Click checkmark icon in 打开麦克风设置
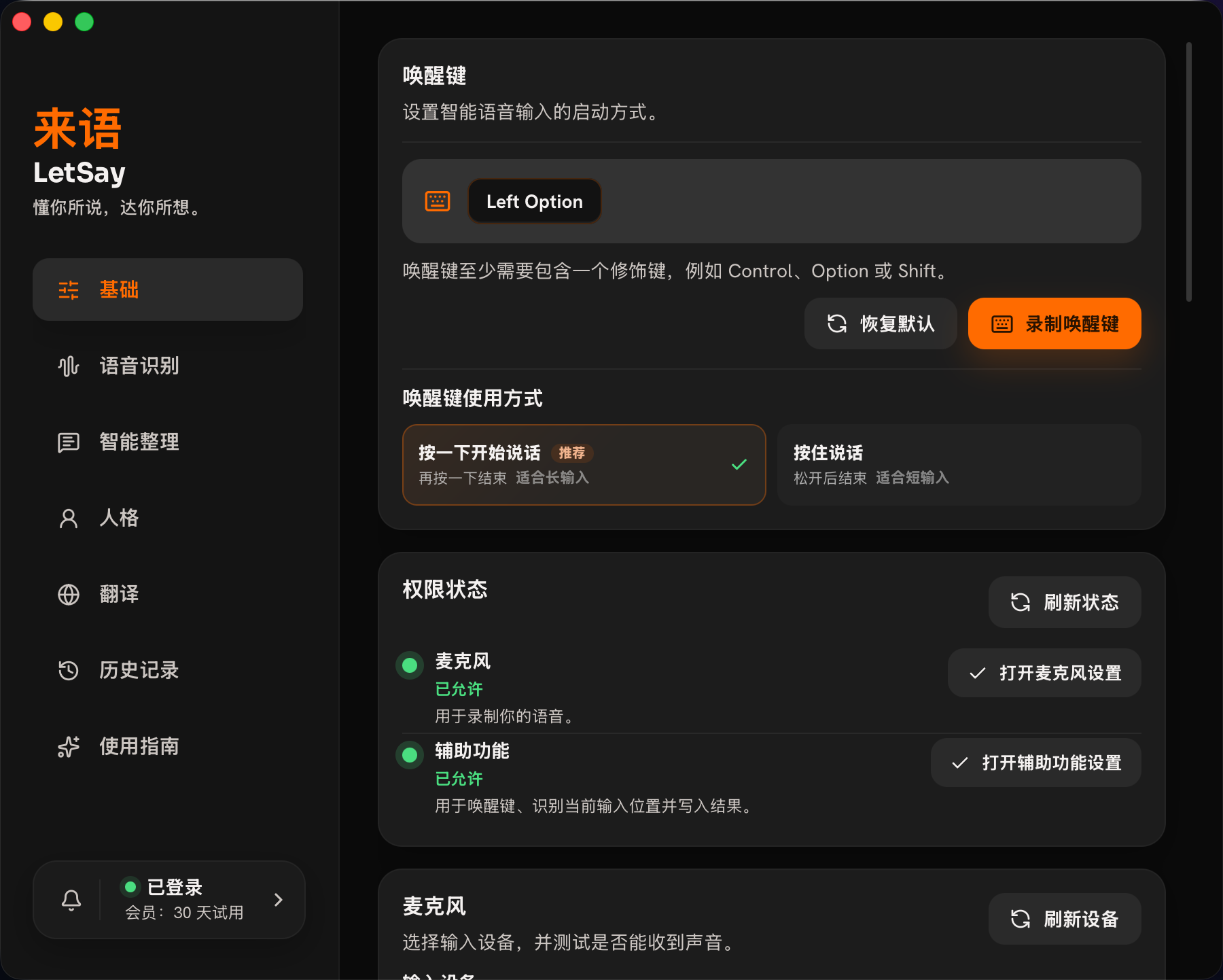1223x980 pixels. pos(978,673)
